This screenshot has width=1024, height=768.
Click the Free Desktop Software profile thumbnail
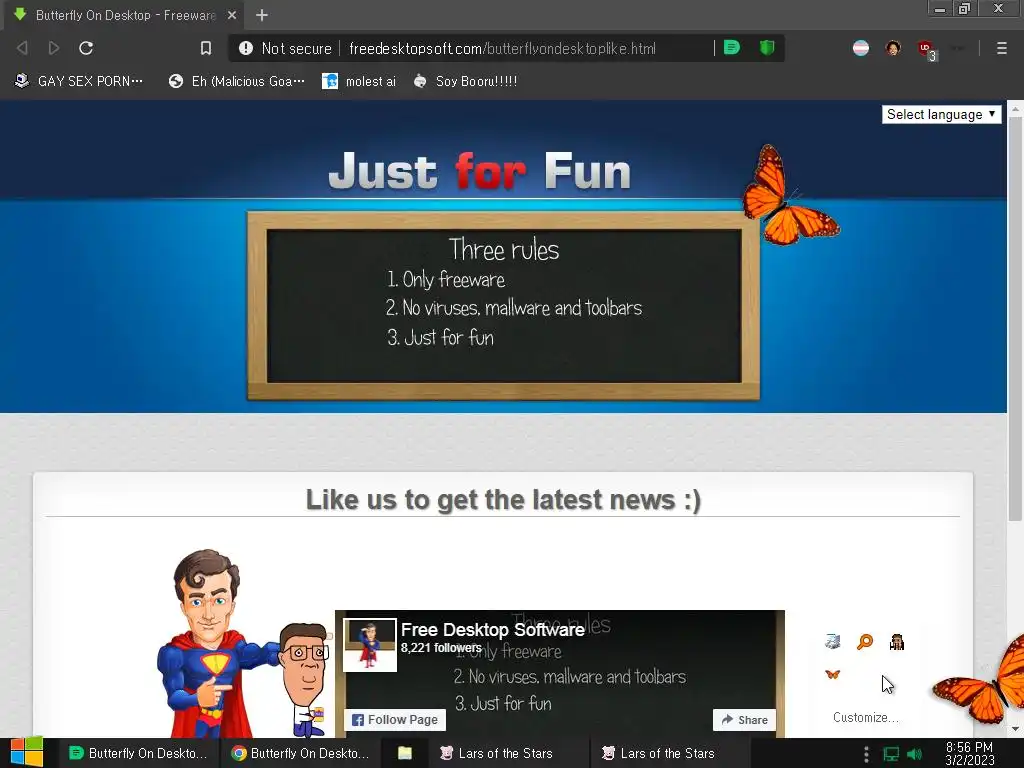click(x=370, y=645)
